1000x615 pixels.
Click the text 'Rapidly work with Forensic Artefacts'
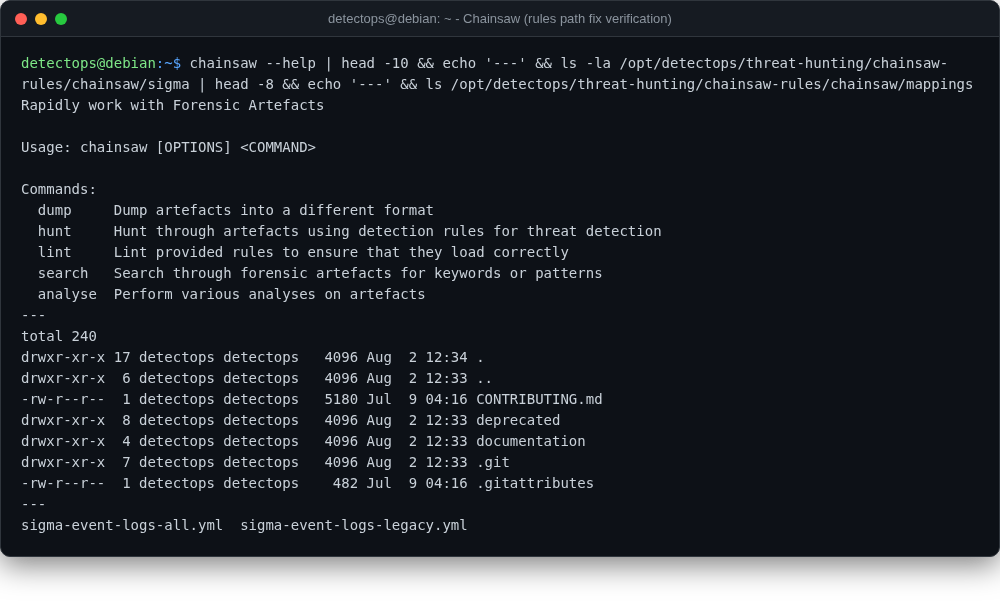coord(172,105)
